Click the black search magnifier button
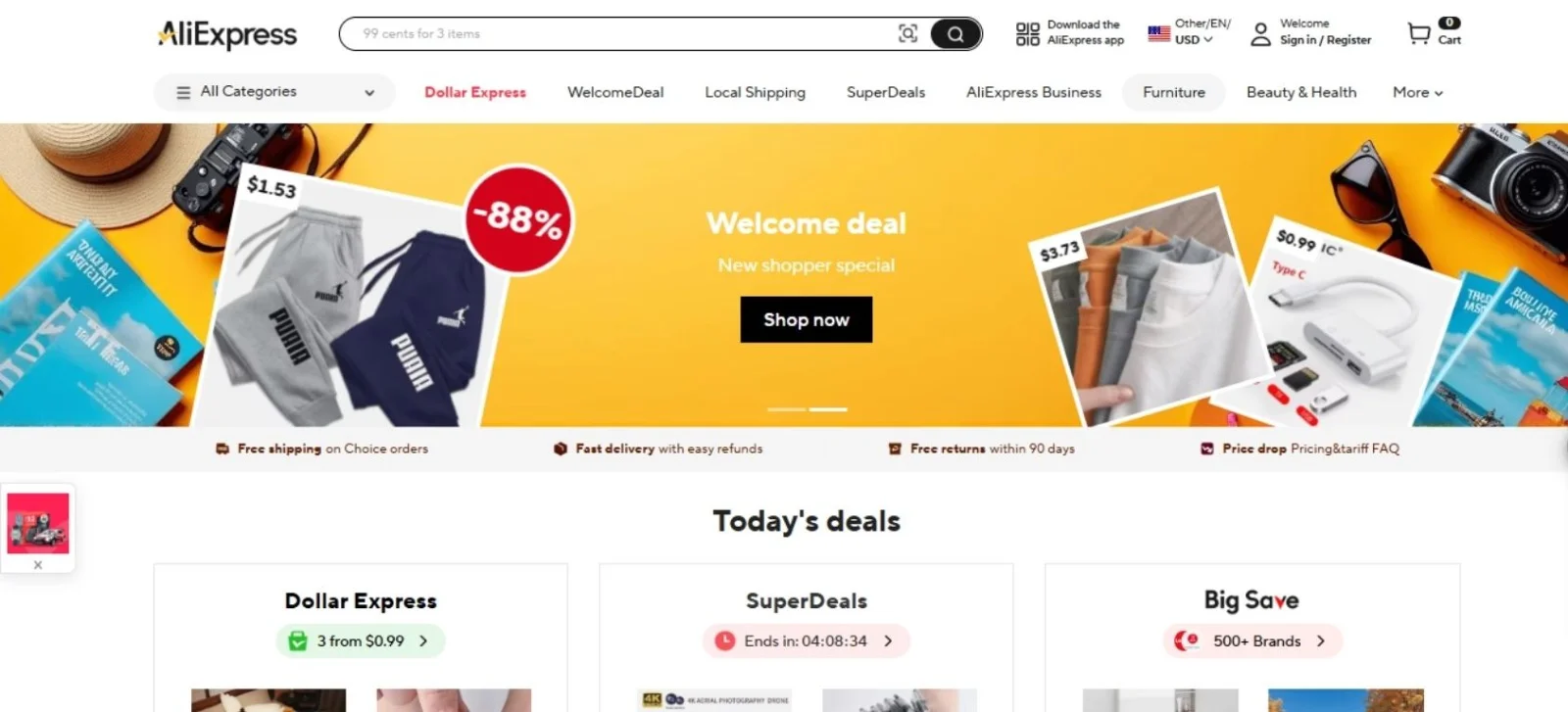The width and height of the screenshot is (1568, 712). 955,34
